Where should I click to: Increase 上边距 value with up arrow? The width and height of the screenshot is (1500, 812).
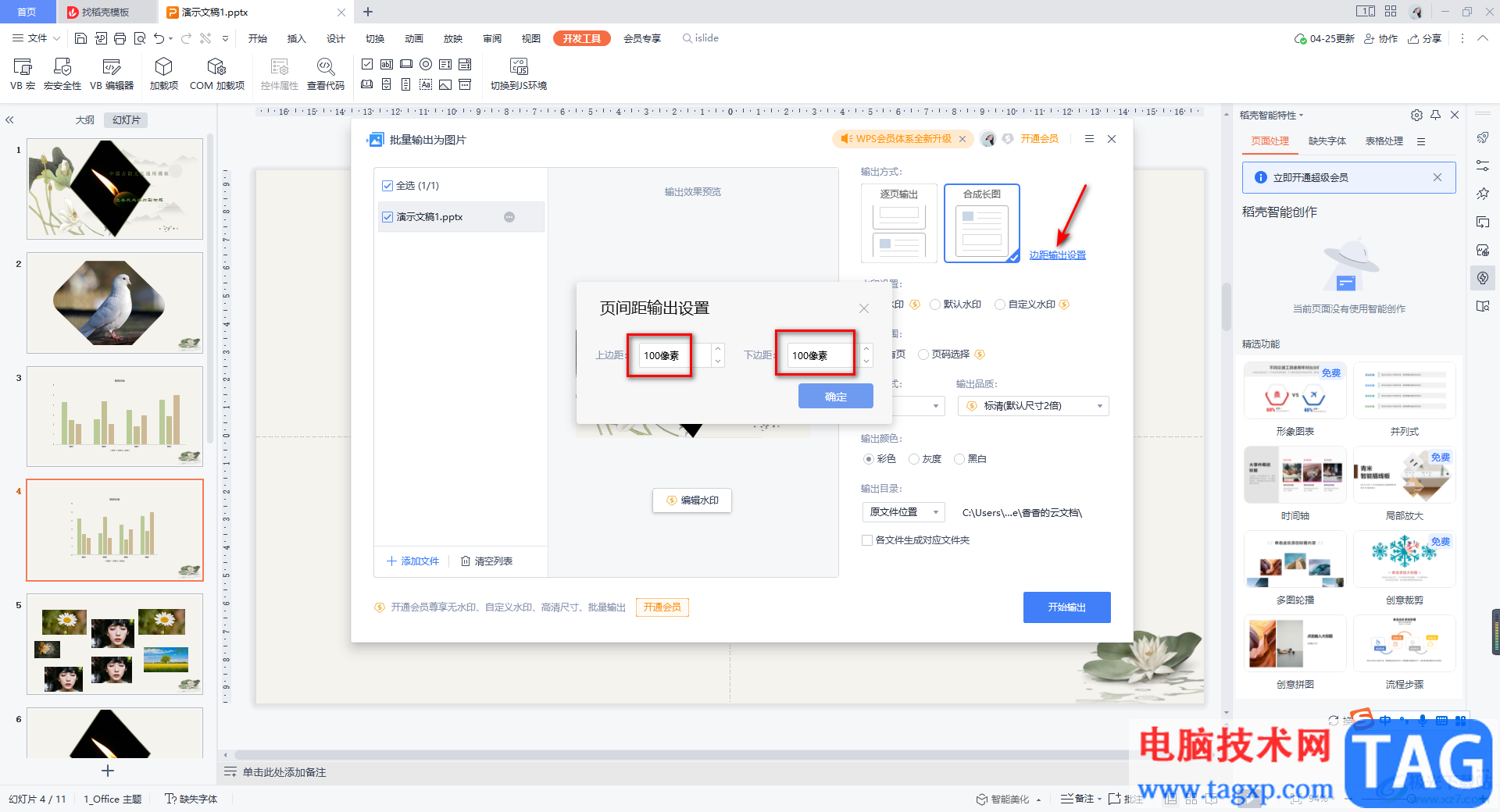click(x=718, y=349)
